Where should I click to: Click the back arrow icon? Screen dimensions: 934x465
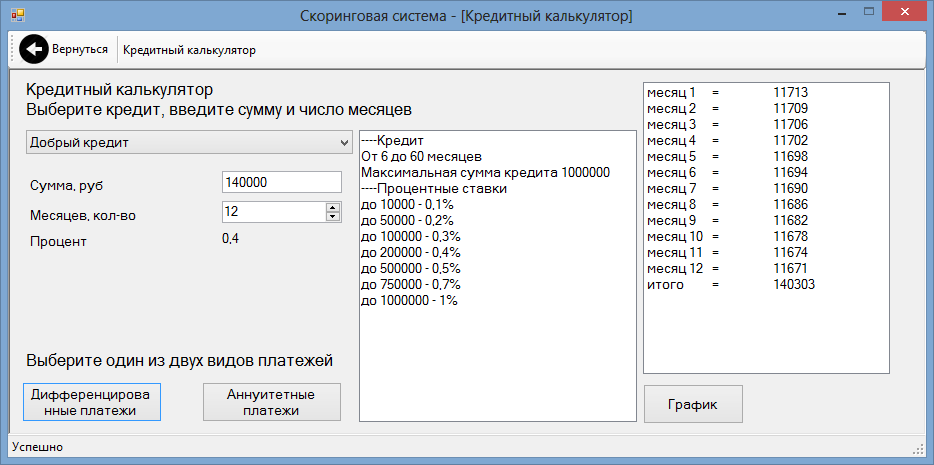coord(34,49)
